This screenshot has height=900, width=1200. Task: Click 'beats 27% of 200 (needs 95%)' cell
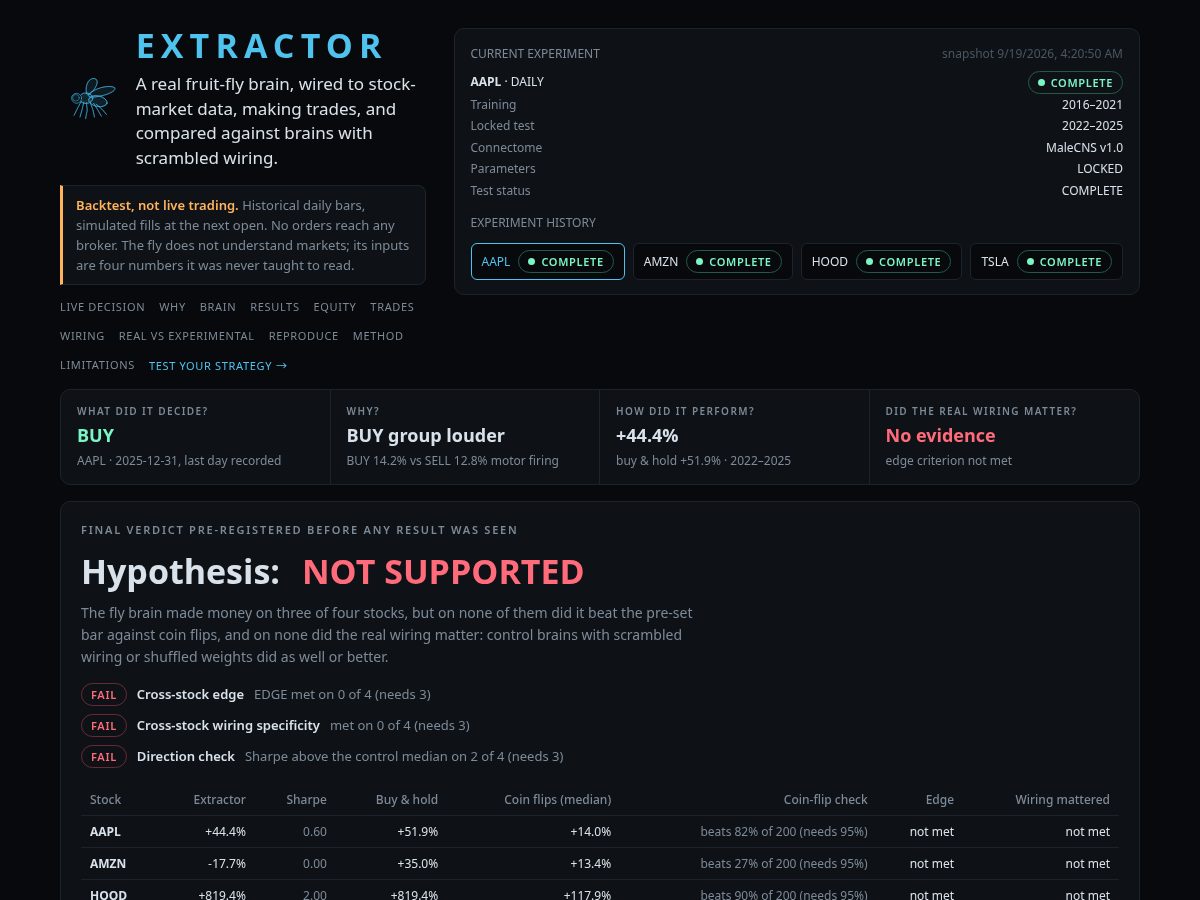pos(784,863)
